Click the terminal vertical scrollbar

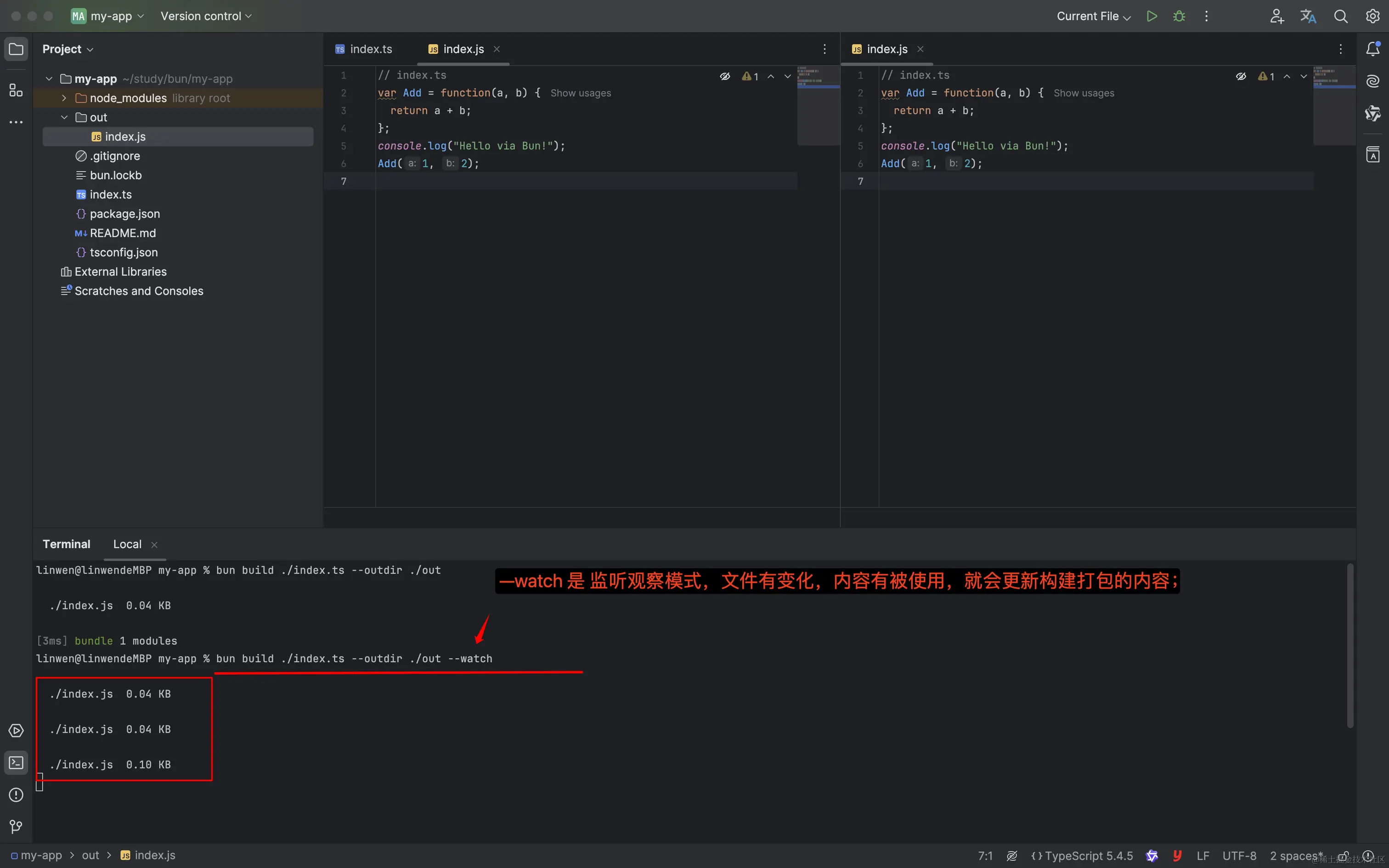point(1350,646)
